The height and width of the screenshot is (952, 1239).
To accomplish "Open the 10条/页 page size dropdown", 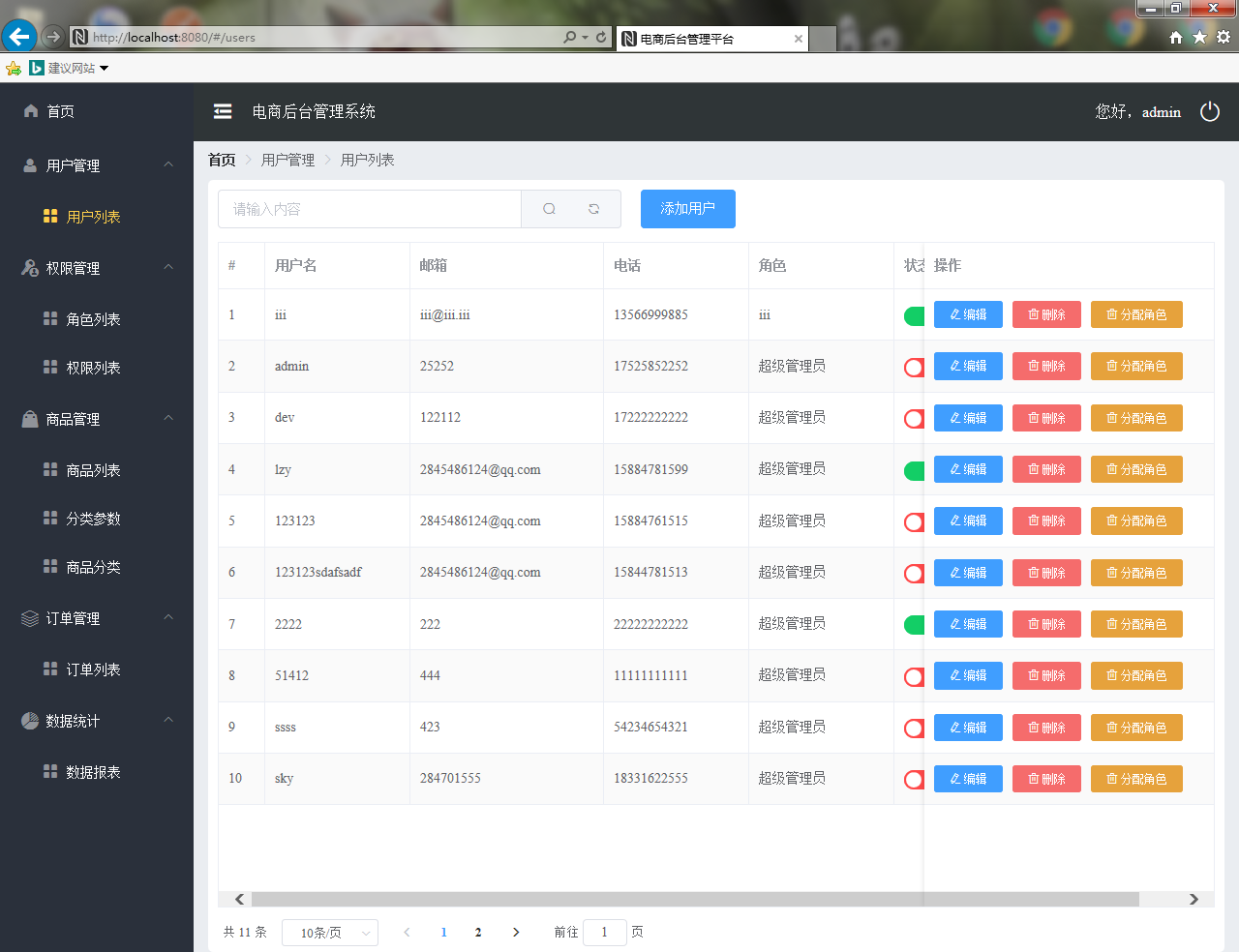I will click(330, 933).
